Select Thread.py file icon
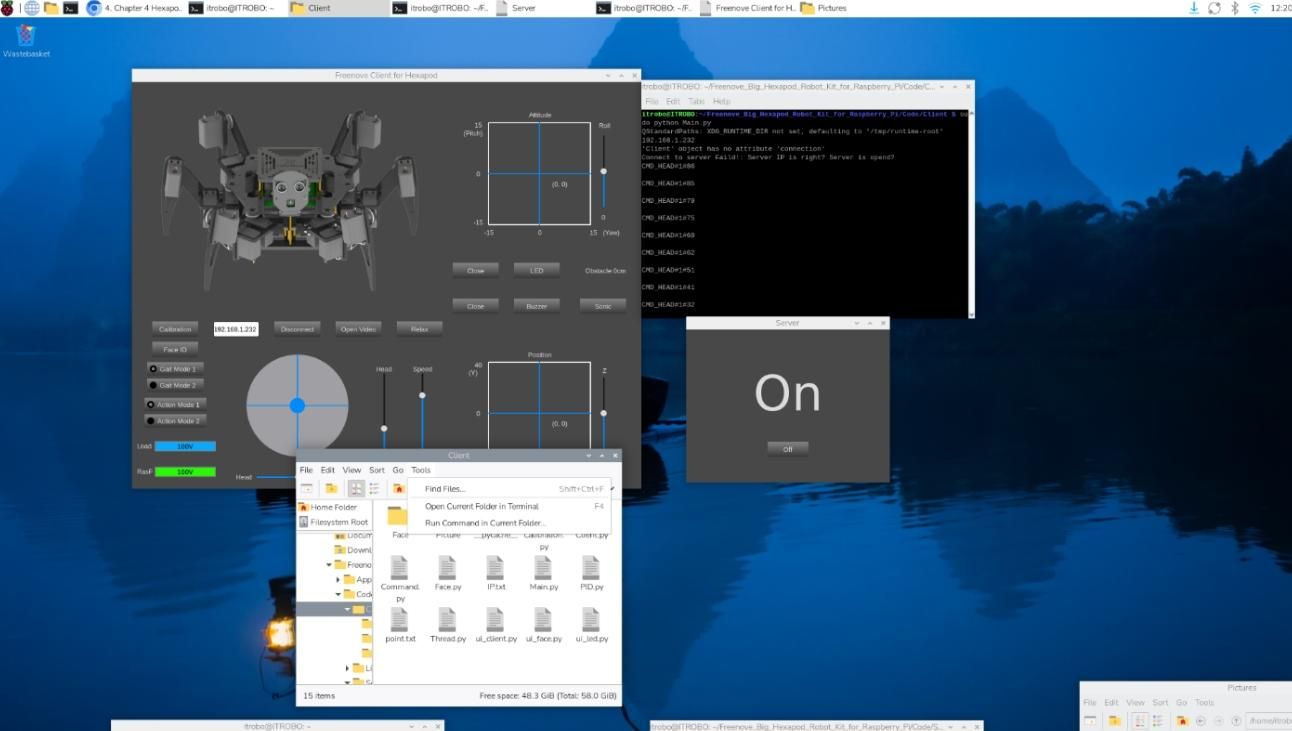The width and height of the screenshot is (1292, 731). tap(447, 619)
